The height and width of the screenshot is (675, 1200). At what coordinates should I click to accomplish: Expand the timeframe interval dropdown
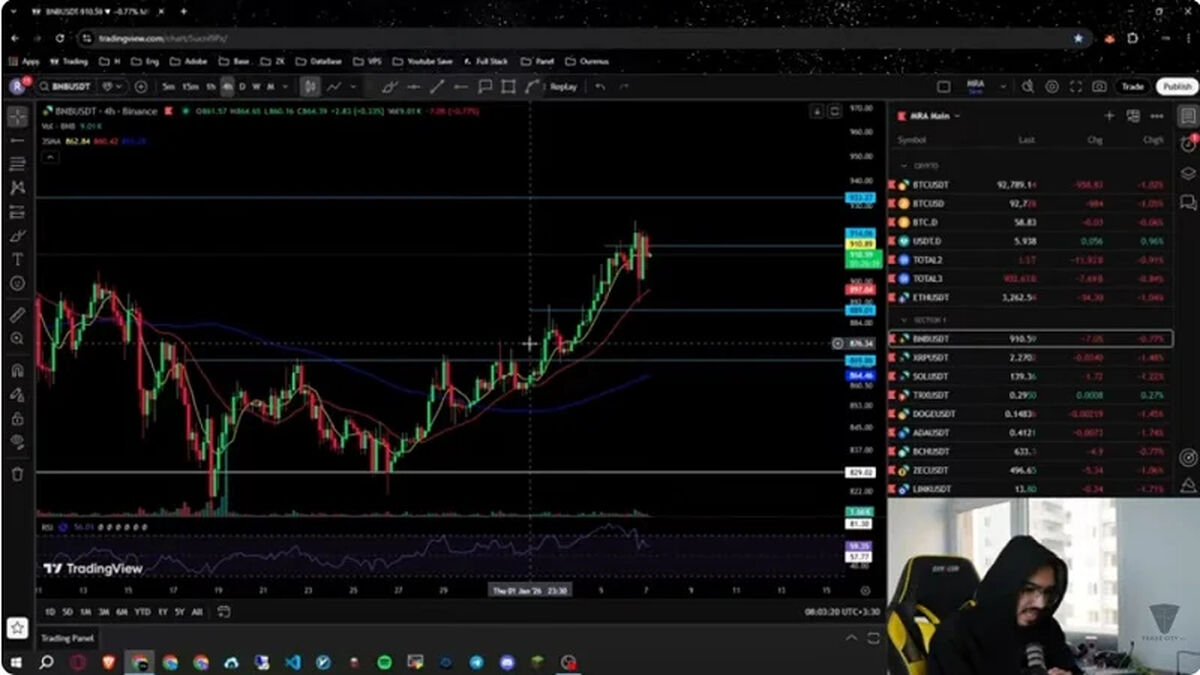coord(287,87)
